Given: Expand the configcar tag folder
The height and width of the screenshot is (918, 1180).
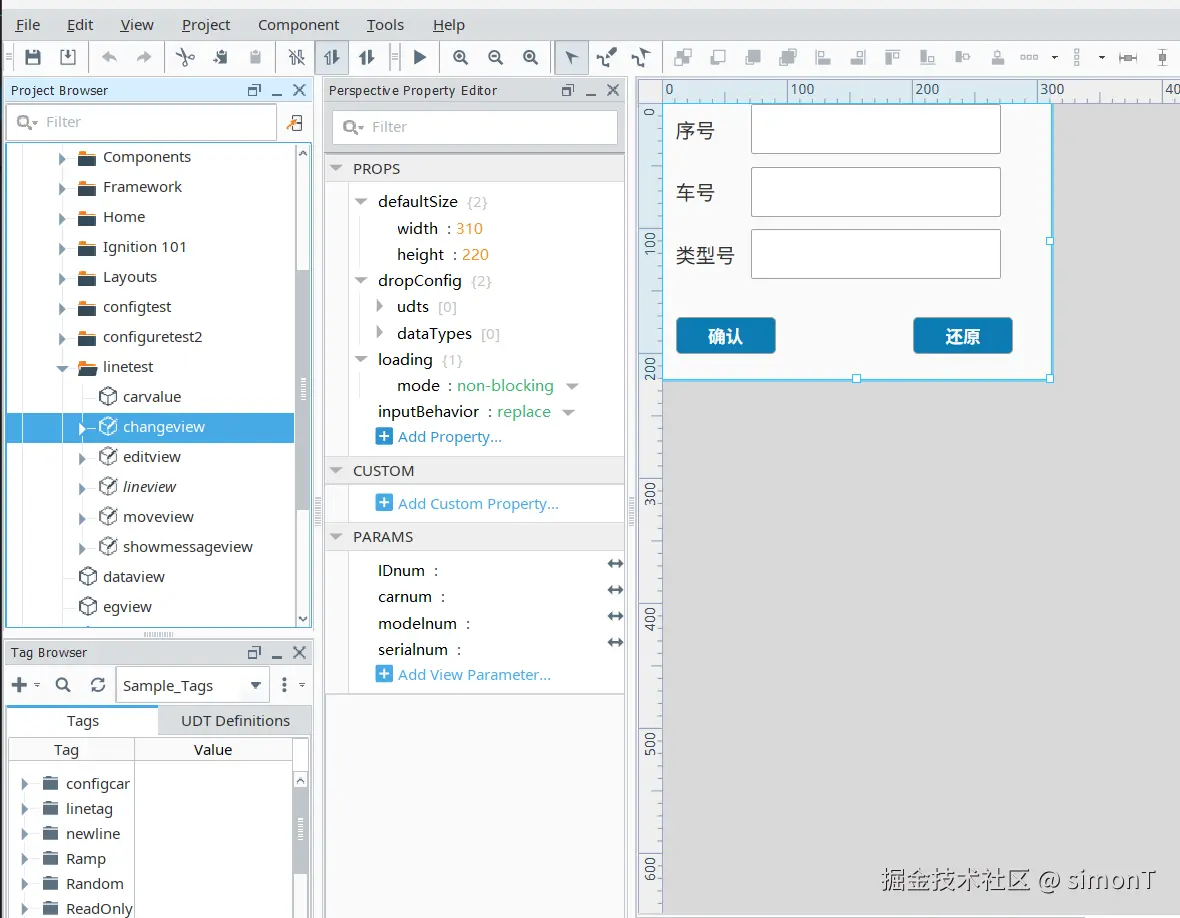Looking at the screenshot, I should [24, 784].
